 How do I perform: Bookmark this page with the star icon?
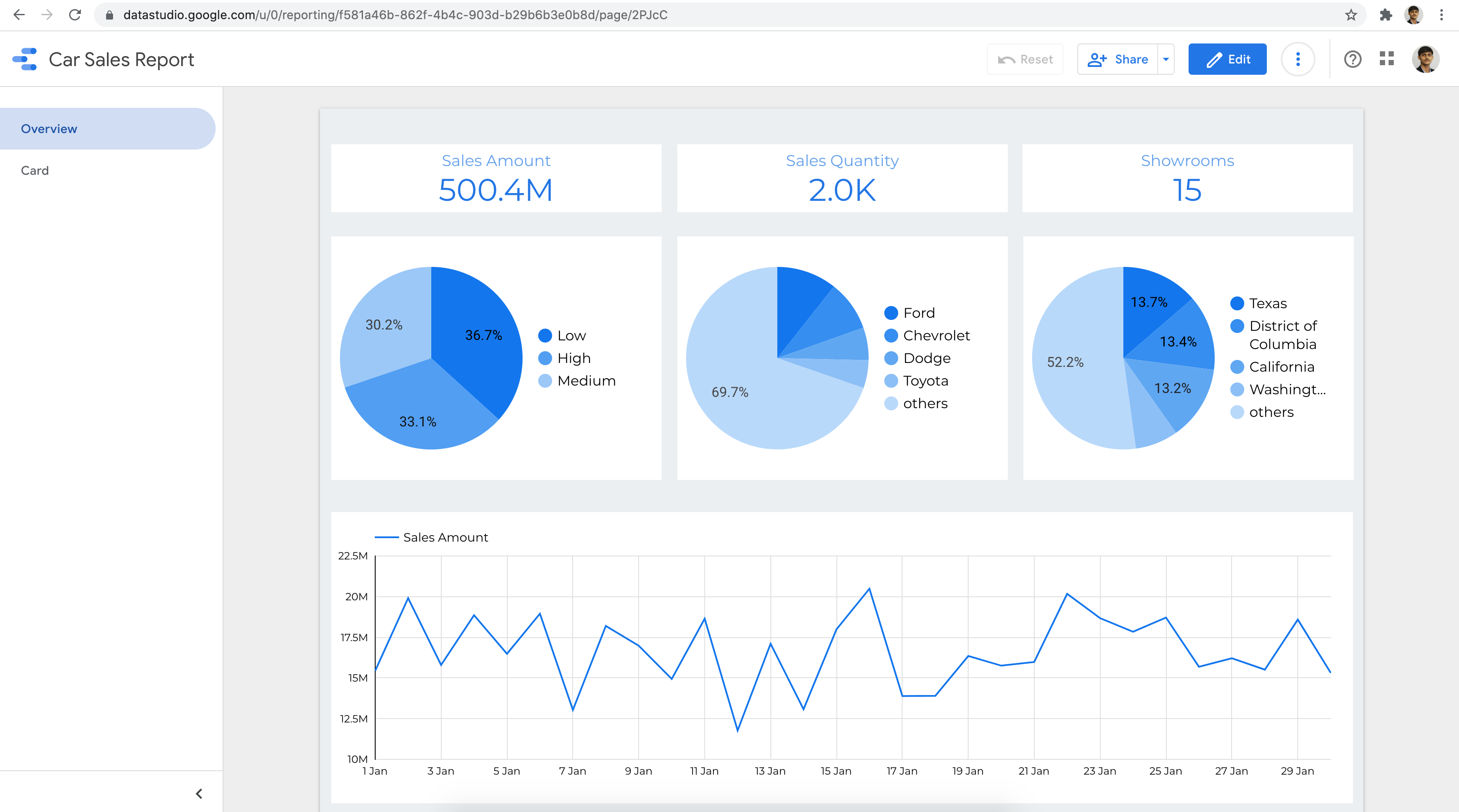pyautogui.click(x=1351, y=15)
